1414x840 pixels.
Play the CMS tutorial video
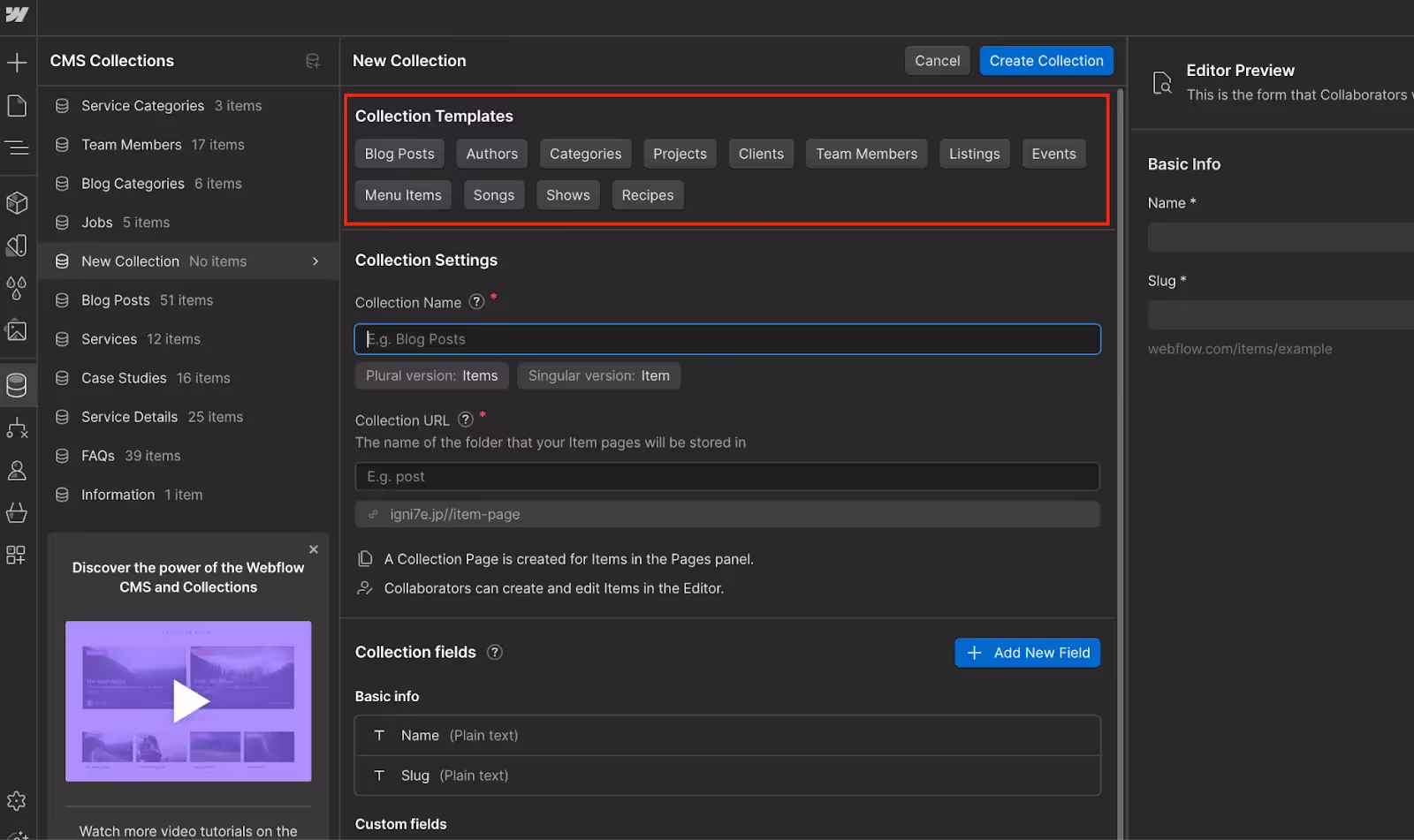(188, 701)
